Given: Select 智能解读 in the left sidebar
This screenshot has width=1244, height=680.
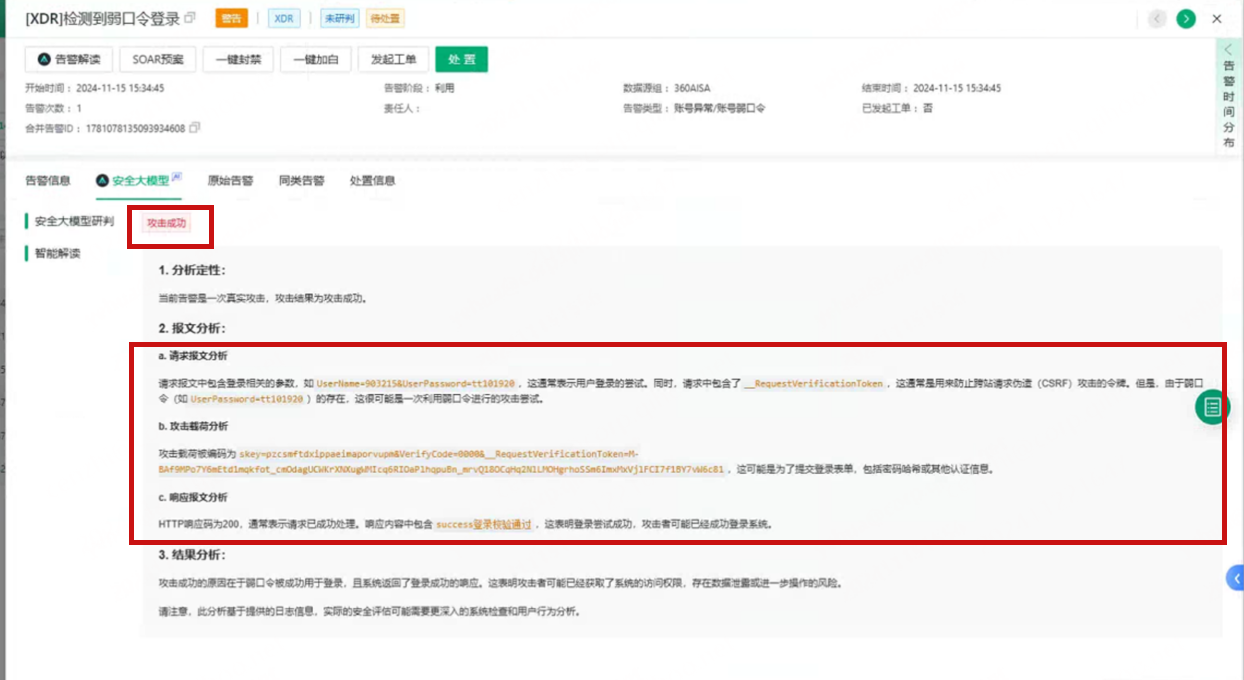Looking at the screenshot, I should point(57,254).
